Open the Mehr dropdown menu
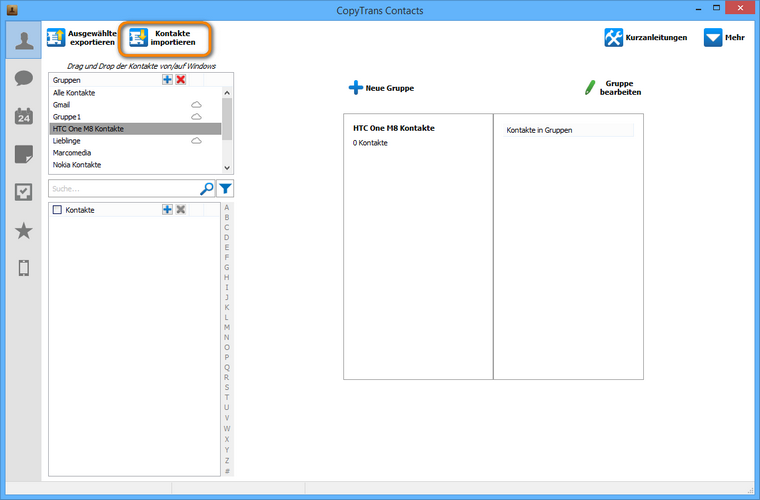Viewport: 760px width, 500px height. (724, 37)
